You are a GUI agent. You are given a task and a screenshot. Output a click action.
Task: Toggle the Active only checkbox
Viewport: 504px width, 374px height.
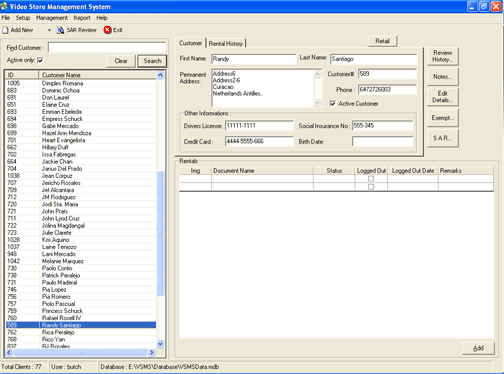(x=40, y=60)
